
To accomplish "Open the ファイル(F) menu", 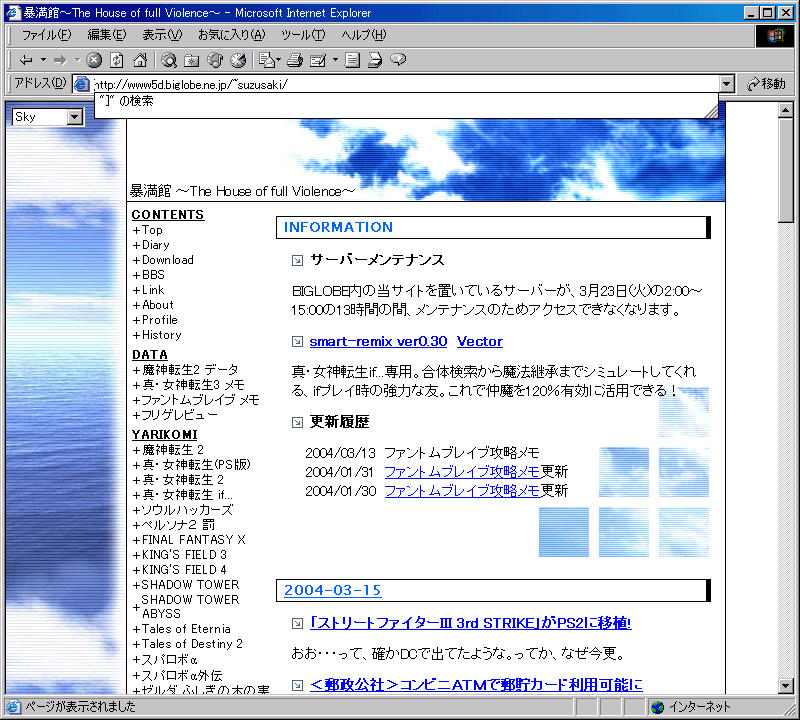I will (x=46, y=35).
